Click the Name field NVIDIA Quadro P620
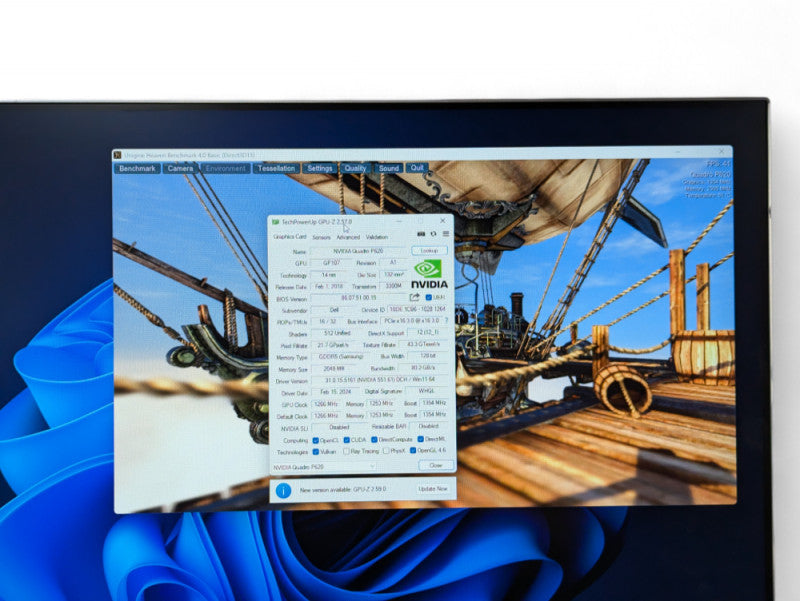 tap(358, 251)
